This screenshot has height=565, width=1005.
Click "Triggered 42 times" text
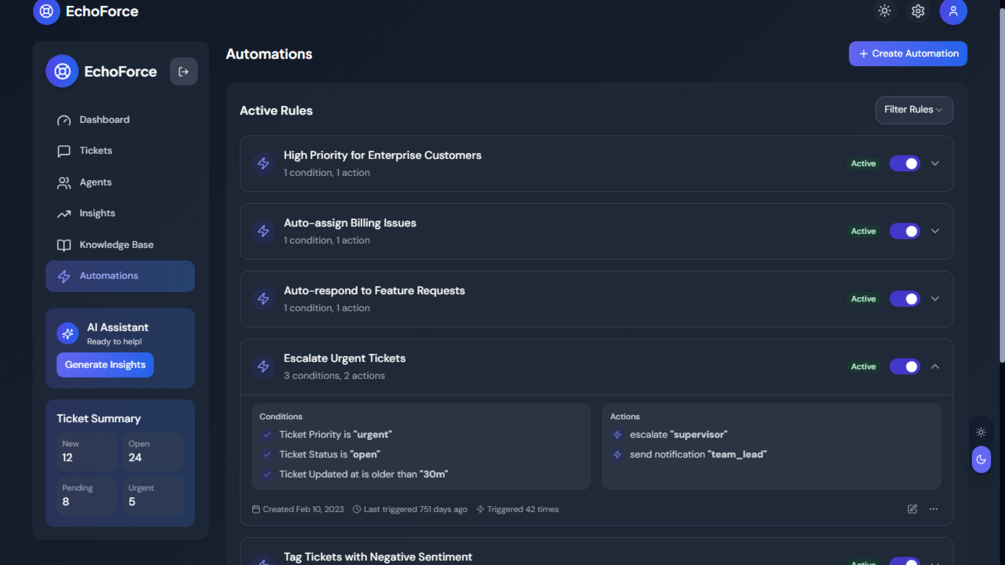(x=522, y=509)
